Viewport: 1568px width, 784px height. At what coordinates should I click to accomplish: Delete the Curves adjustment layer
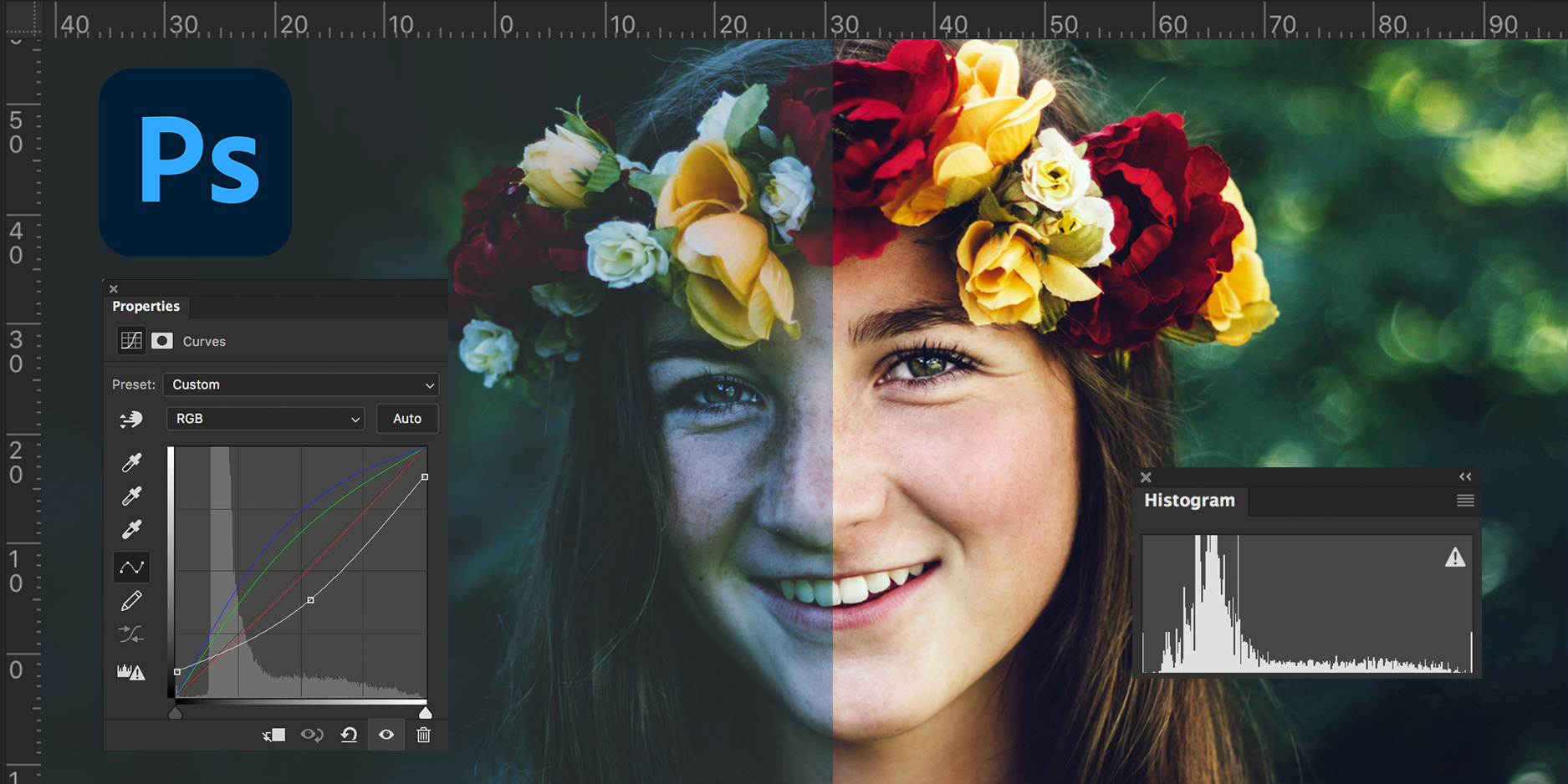[x=424, y=735]
